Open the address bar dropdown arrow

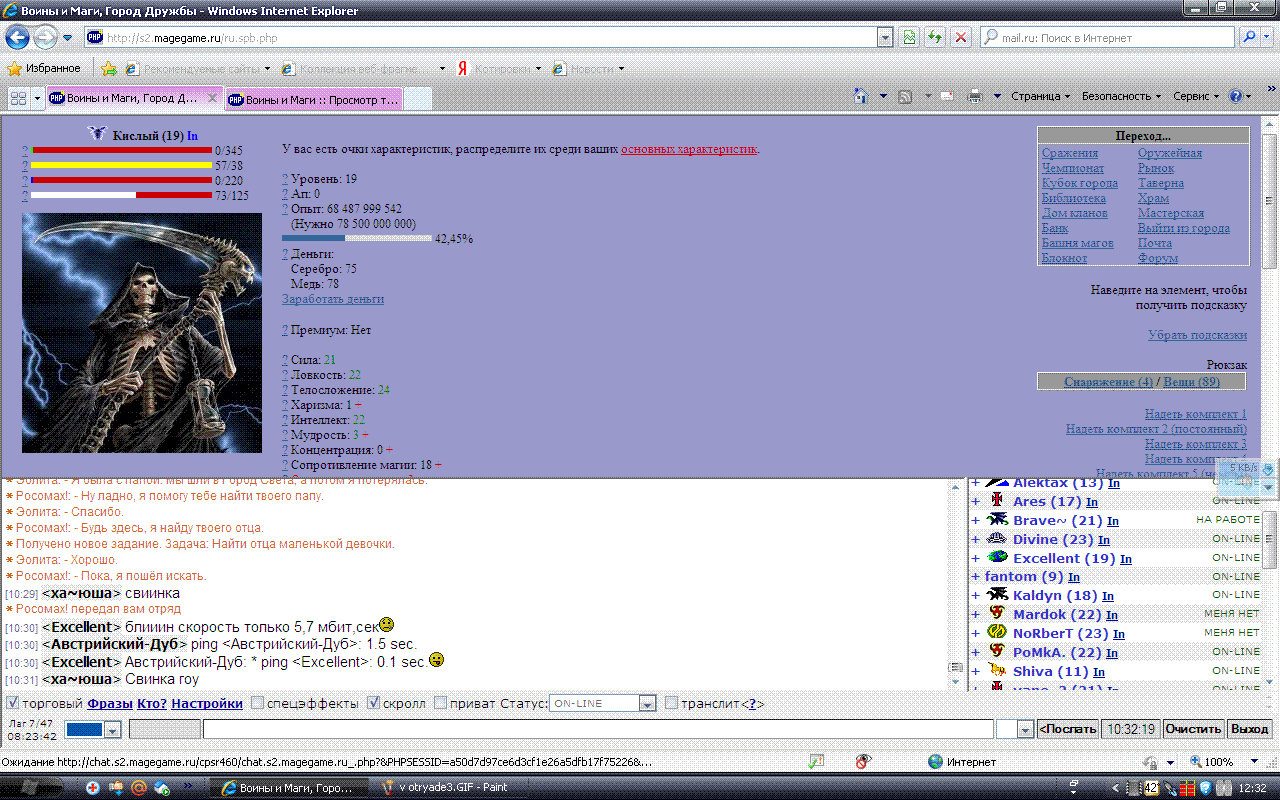(884, 37)
